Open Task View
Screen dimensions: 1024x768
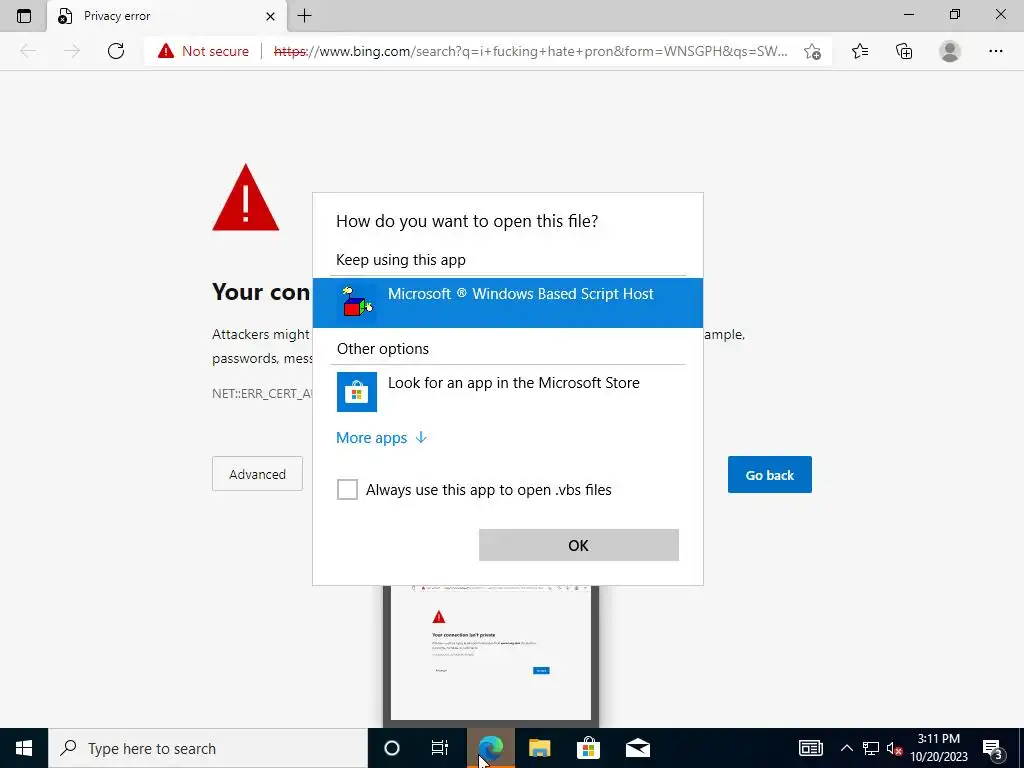[440, 748]
